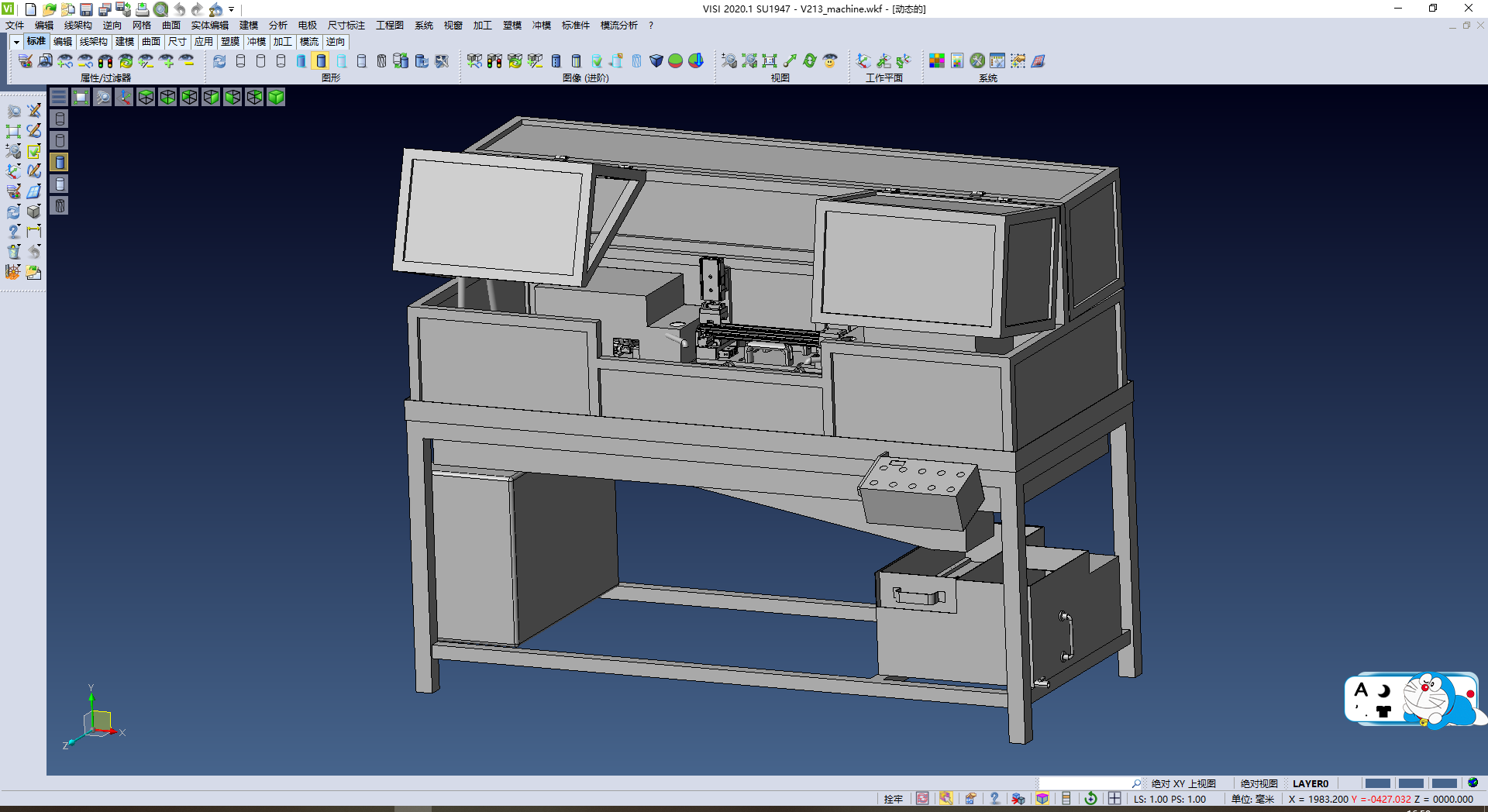Toggle the highlighted shaded cylinder display mode
Image resolution: width=1488 pixels, height=812 pixels.
[322, 60]
